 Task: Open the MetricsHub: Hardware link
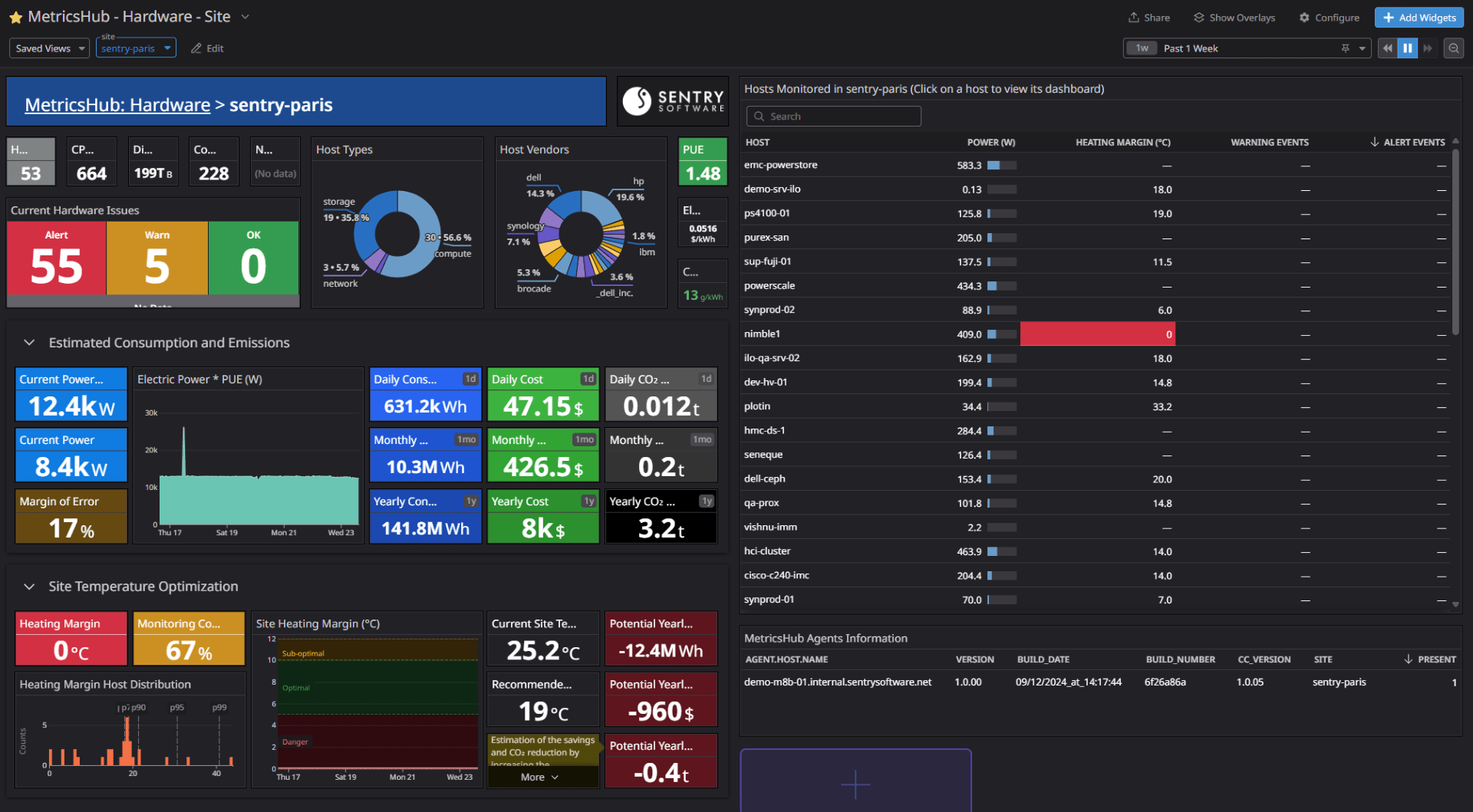(x=117, y=105)
